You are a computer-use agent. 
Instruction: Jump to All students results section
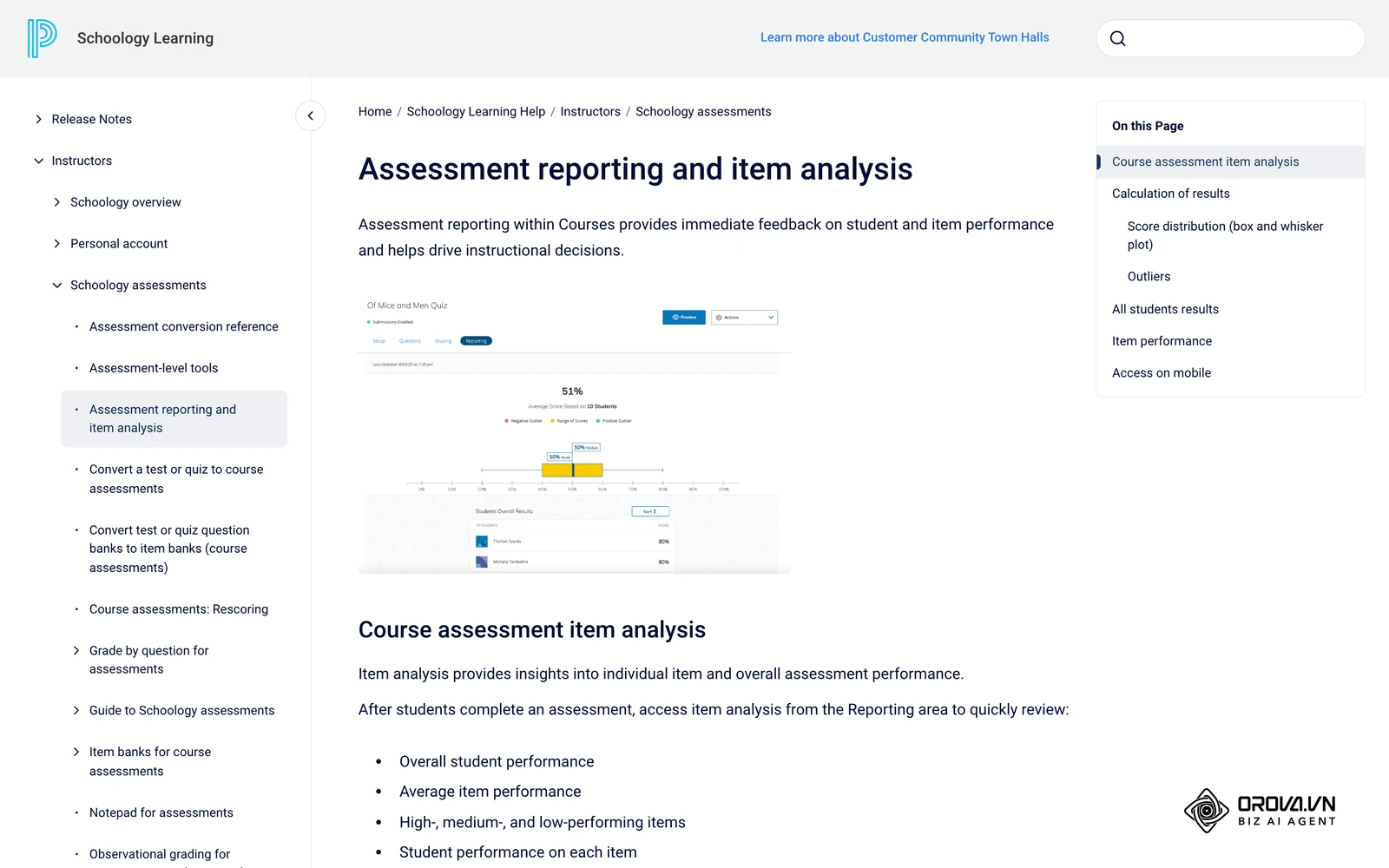click(x=1165, y=309)
